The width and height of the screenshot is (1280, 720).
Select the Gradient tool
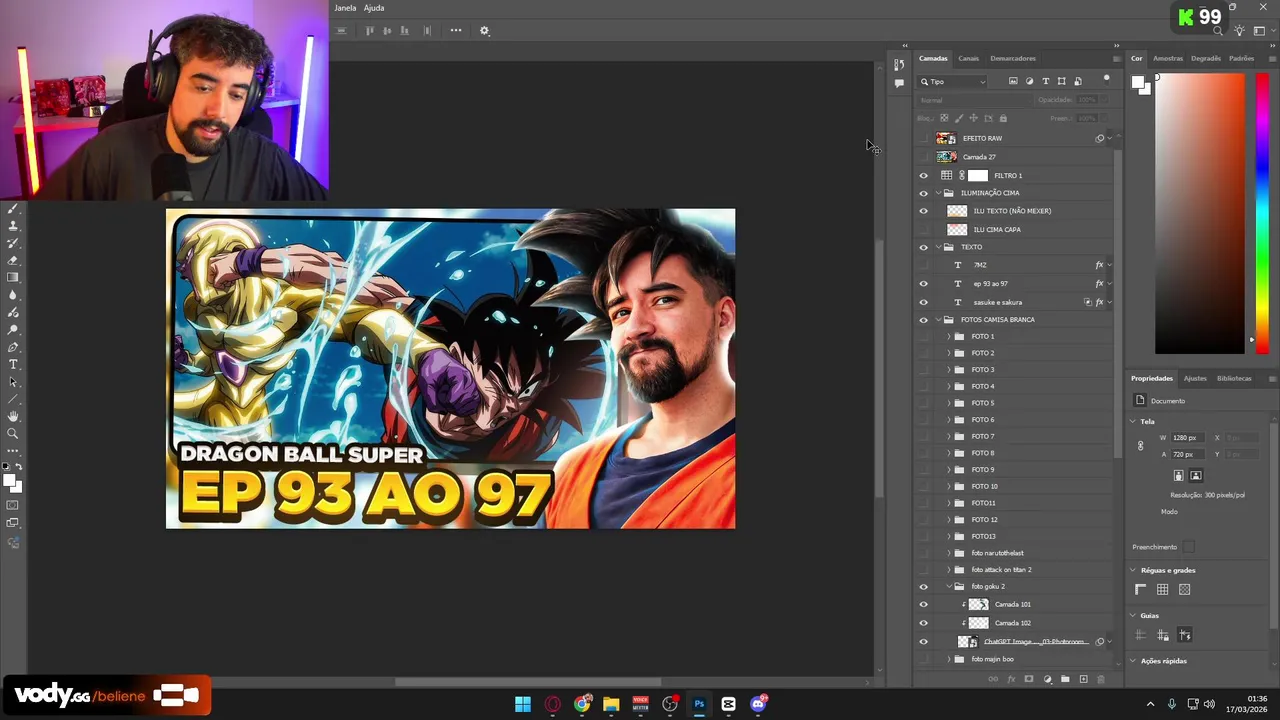[x=13, y=277]
